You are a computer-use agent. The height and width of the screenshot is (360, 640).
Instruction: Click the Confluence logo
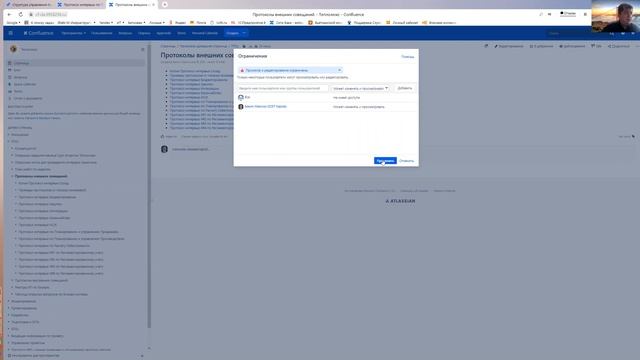[38, 33]
